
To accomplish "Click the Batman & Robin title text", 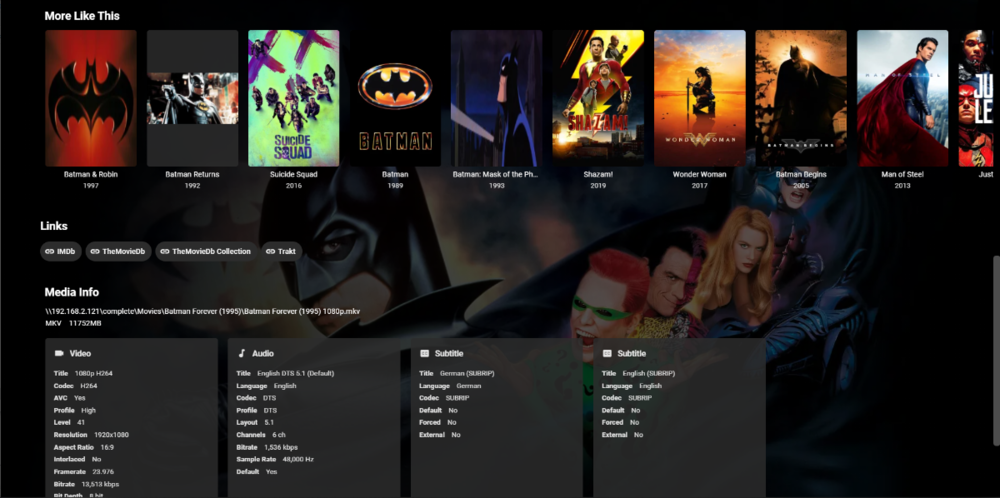I will (91, 174).
